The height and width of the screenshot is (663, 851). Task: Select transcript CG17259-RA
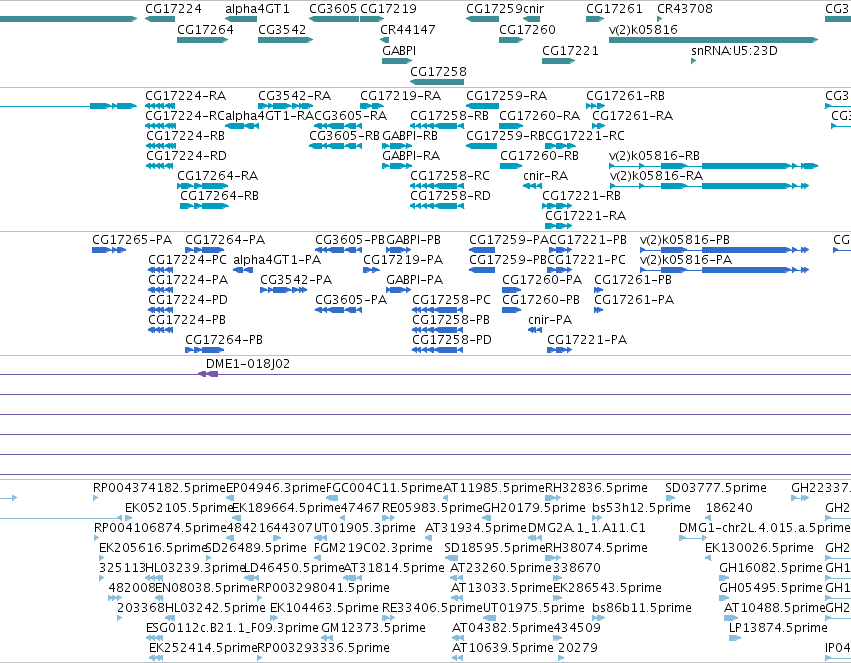tap(482, 106)
